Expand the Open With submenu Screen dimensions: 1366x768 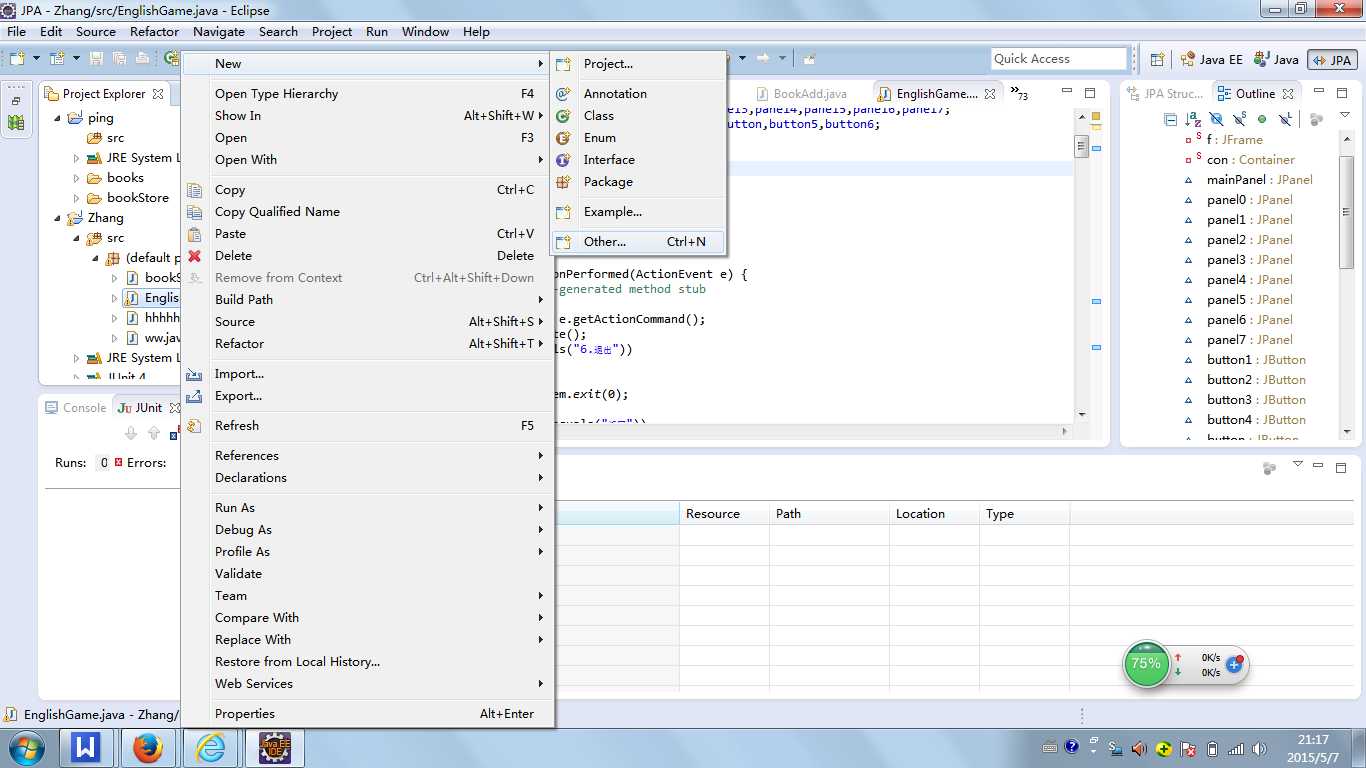367,160
